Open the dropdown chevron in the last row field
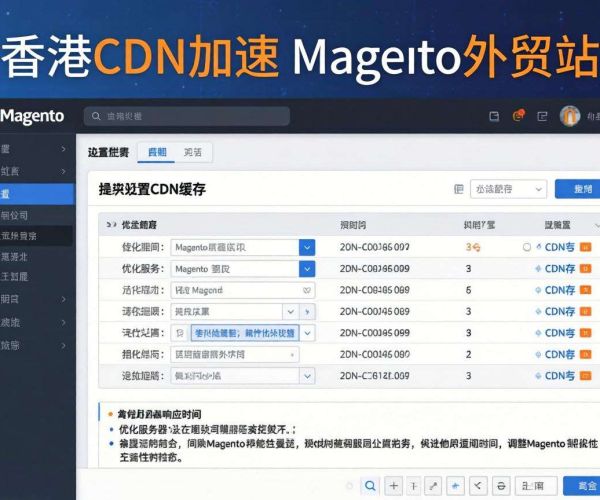This screenshot has height=500, width=600. pos(307,376)
